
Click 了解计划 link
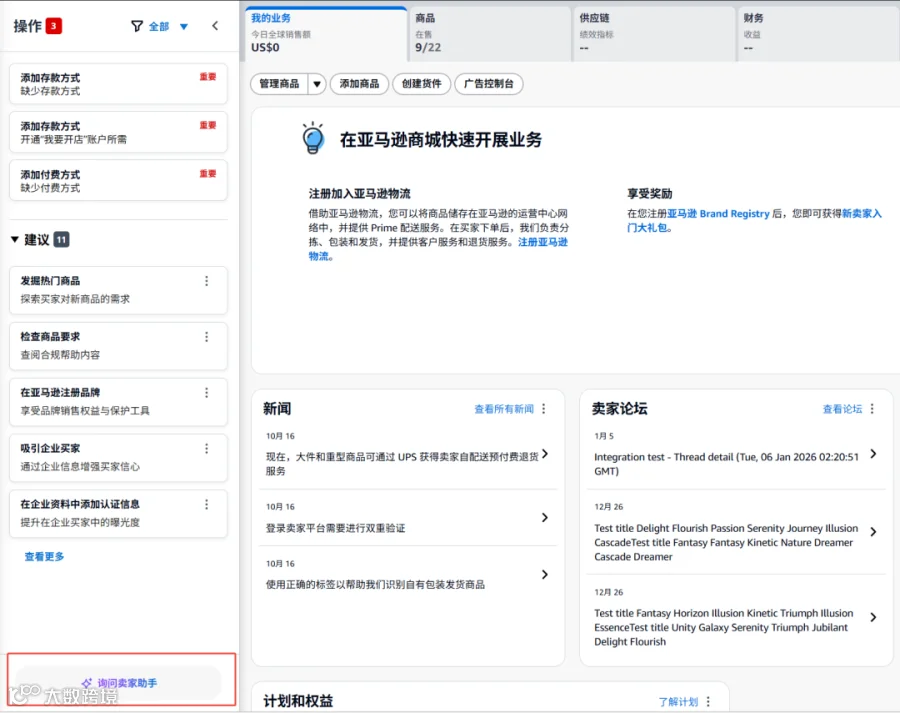coord(678,702)
